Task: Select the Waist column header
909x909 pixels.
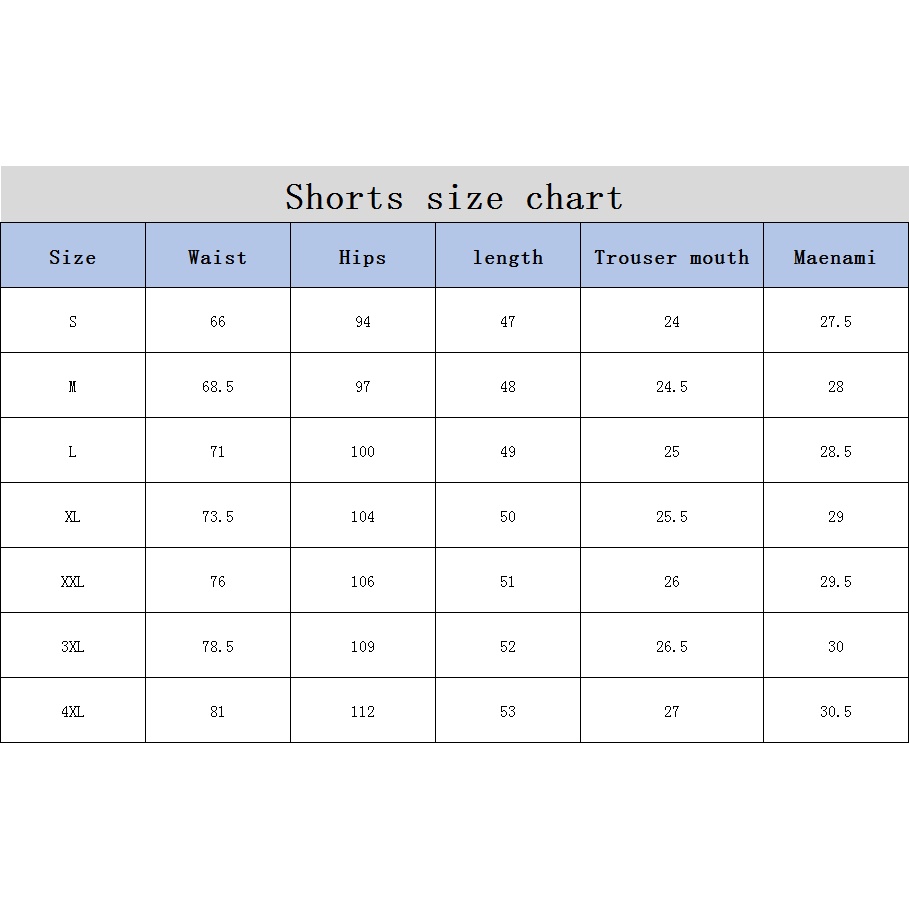Action: pyautogui.click(x=217, y=257)
